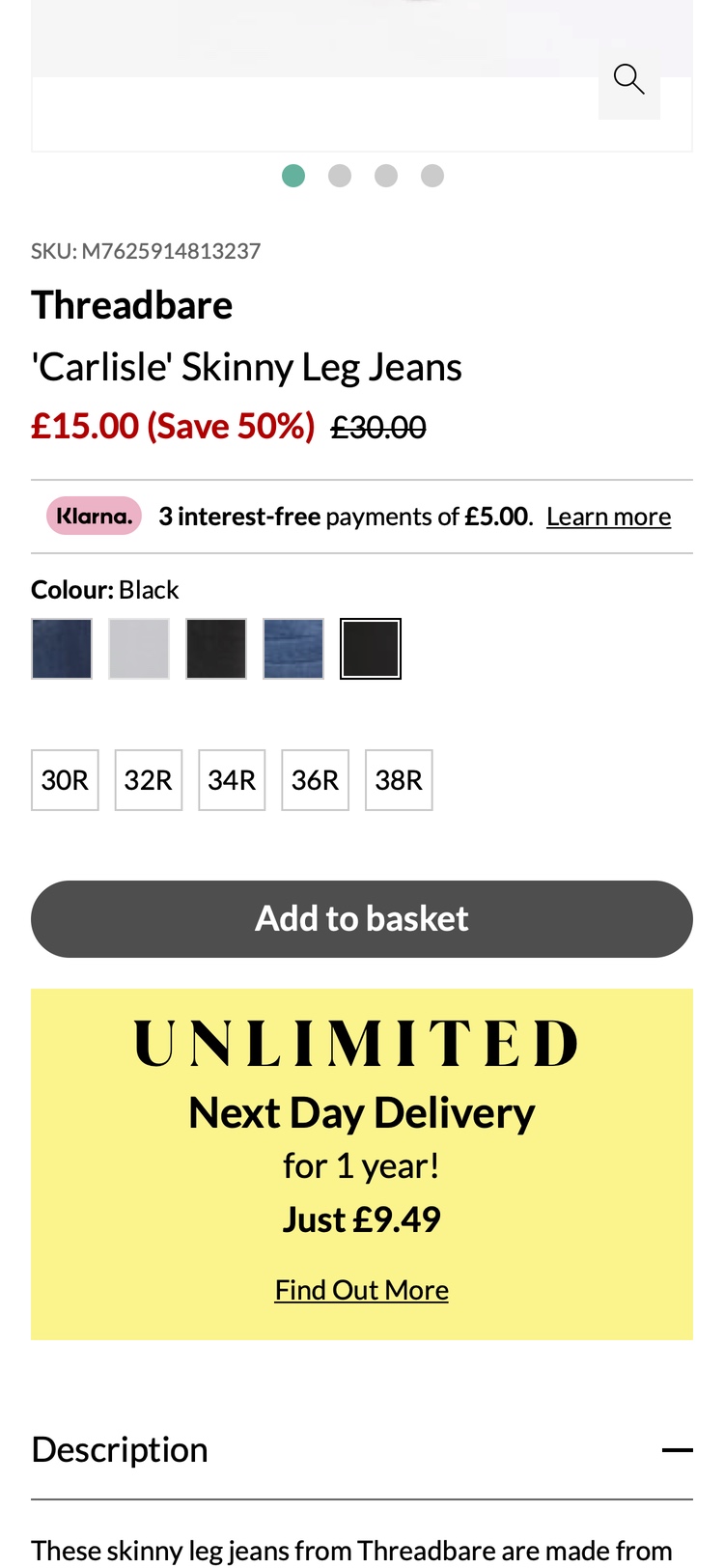Open Klarna Learn more link

point(608,517)
